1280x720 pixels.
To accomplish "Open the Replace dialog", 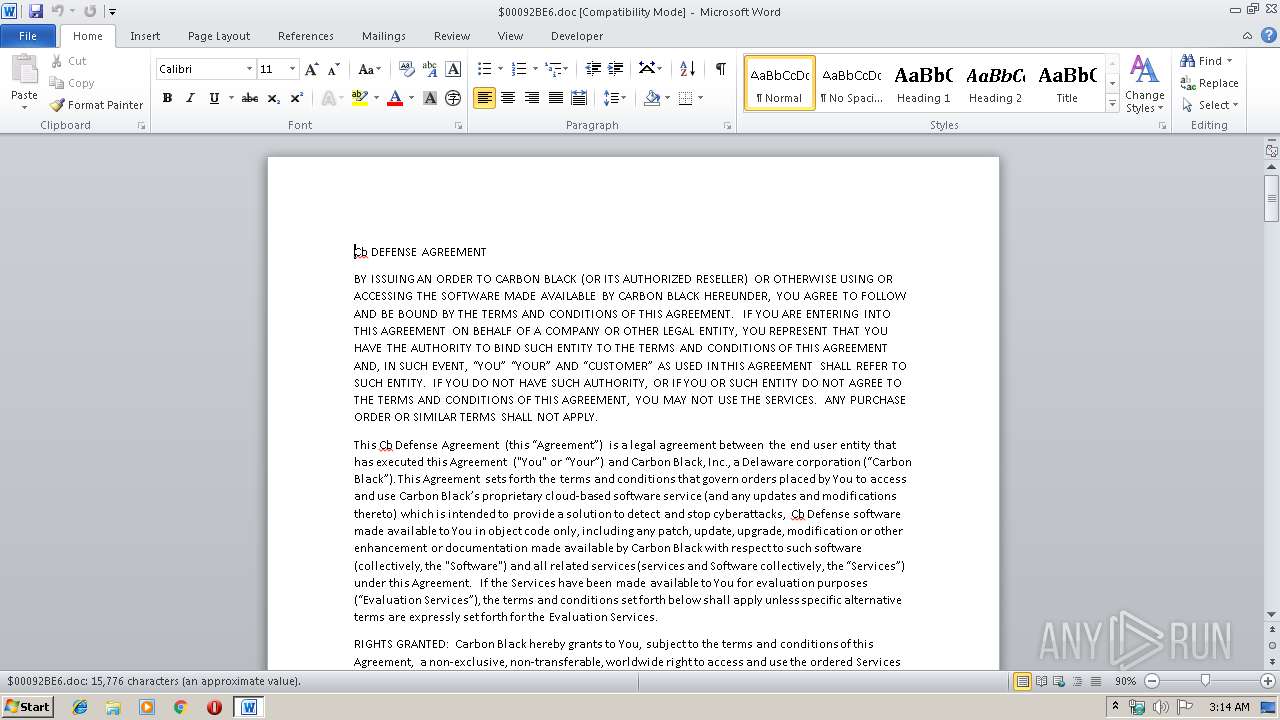I will [1210, 83].
